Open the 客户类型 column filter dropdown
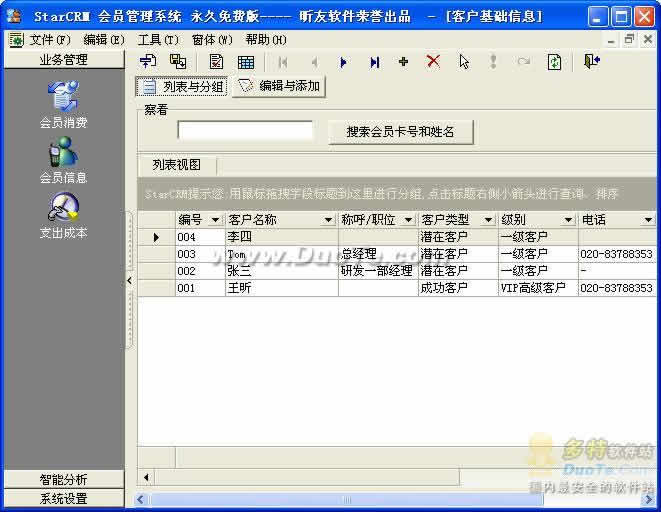This screenshot has height=512, width=661. click(488, 220)
